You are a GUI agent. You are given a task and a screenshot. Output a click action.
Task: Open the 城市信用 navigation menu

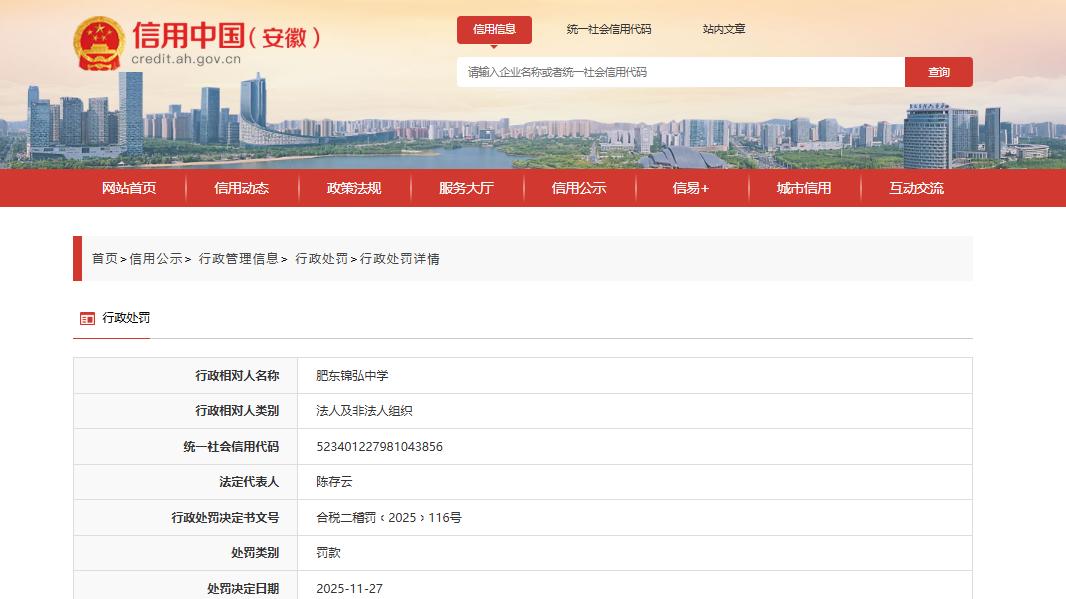click(x=804, y=188)
